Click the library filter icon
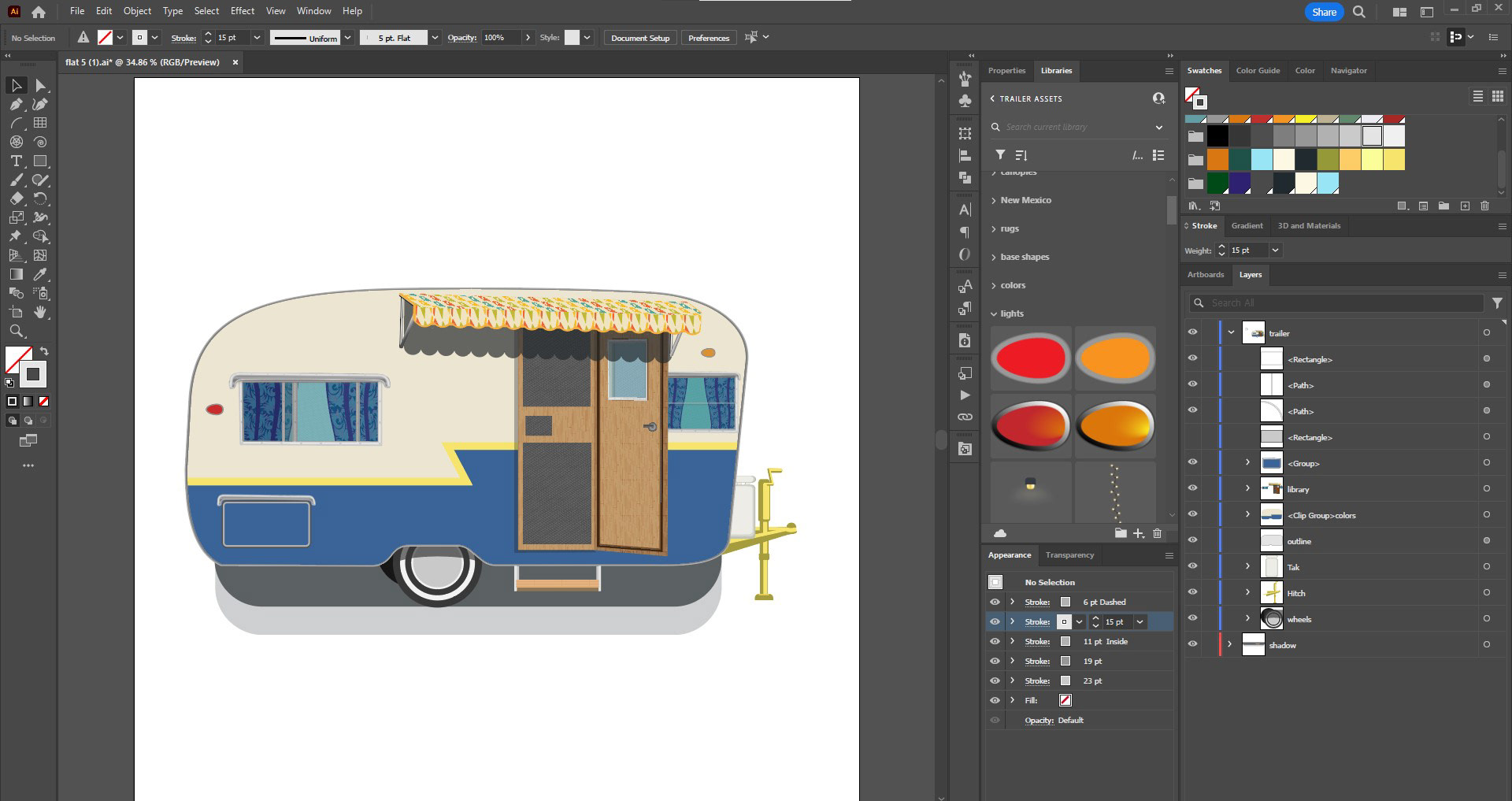 (x=1000, y=155)
